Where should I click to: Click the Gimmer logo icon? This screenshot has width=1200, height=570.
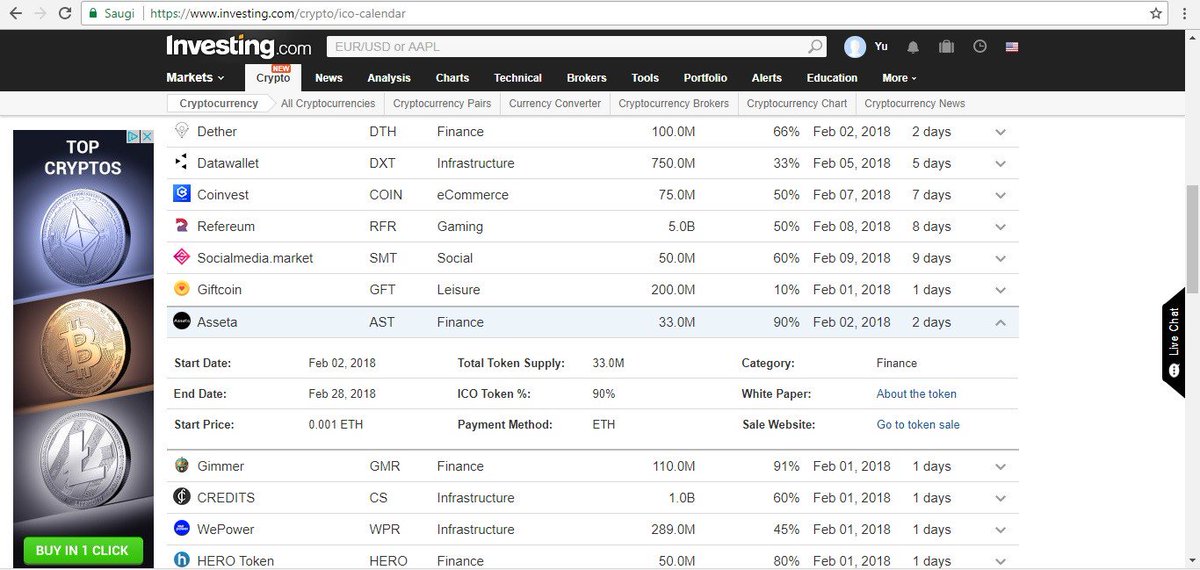click(182, 465)
